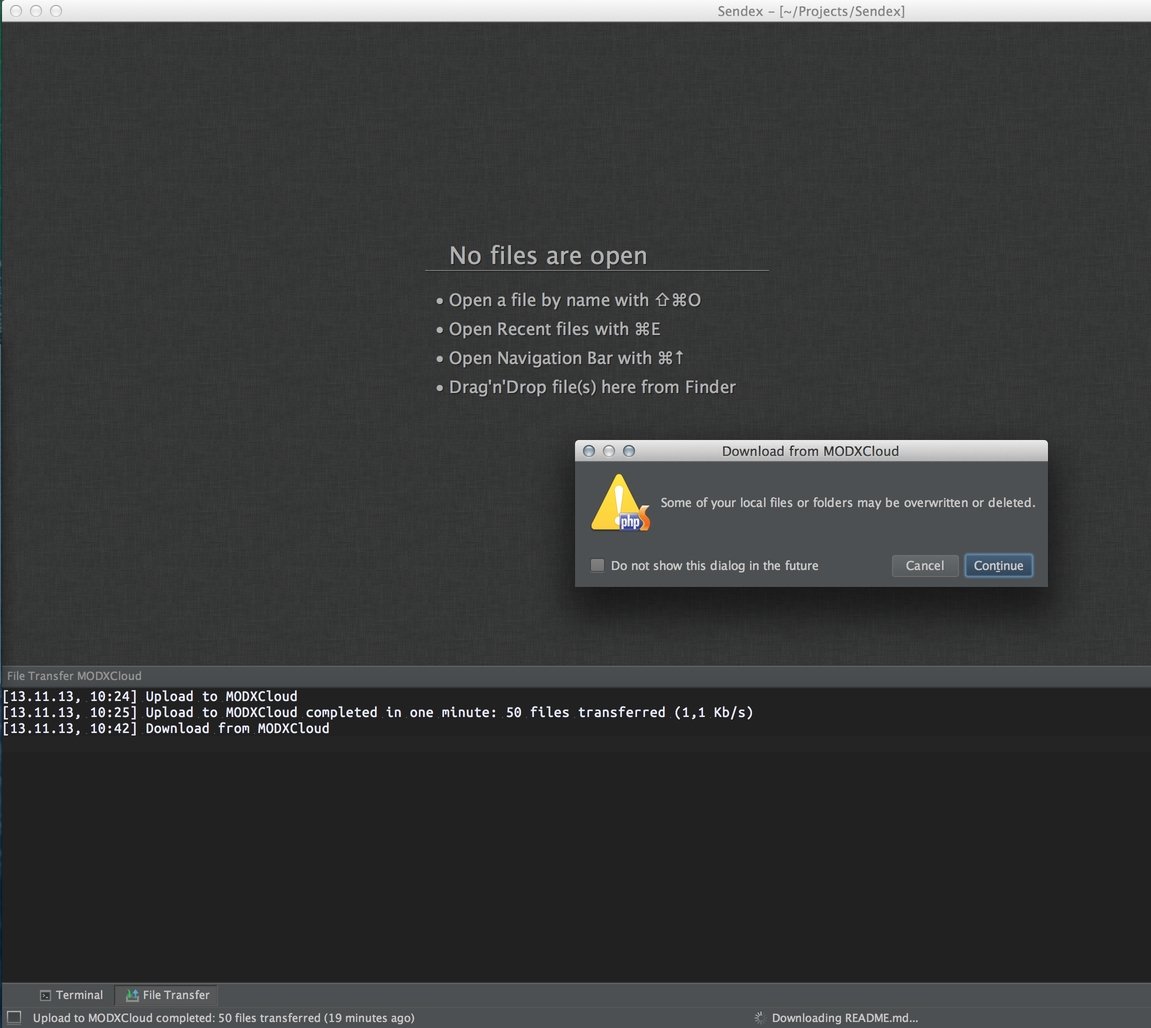1151x1028 pixels.
Task: Minimize the Download from MODXCloud dialog
Action: point(609,451)
